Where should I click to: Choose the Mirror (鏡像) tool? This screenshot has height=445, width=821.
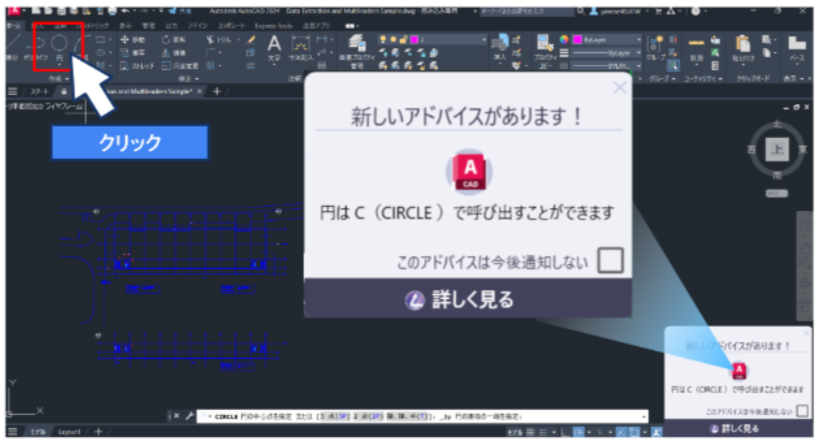coord(173,53)
